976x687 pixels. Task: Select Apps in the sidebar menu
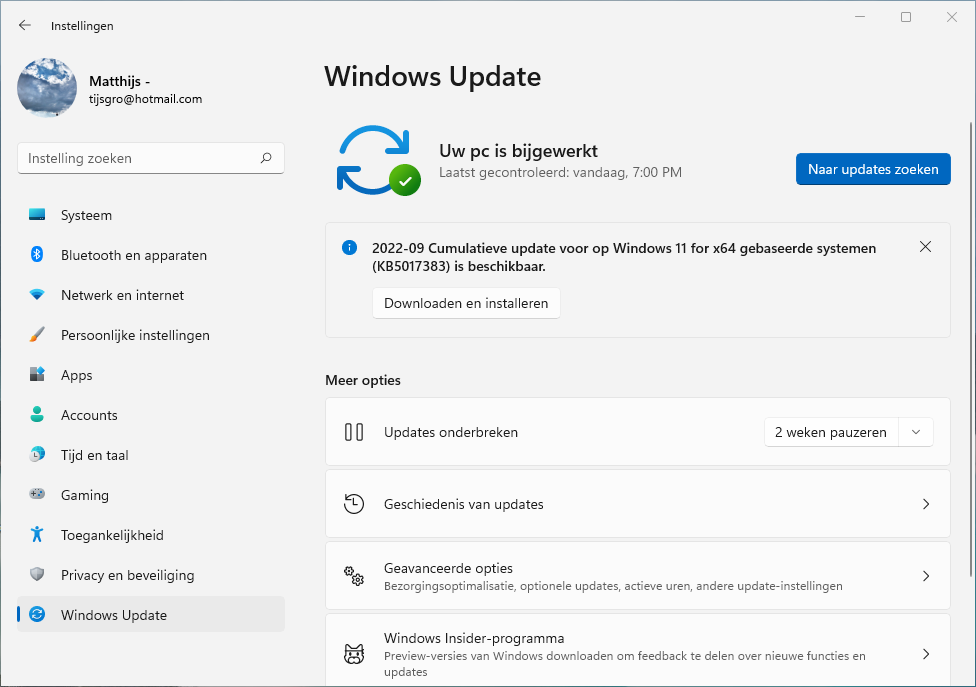click(76, 375)
